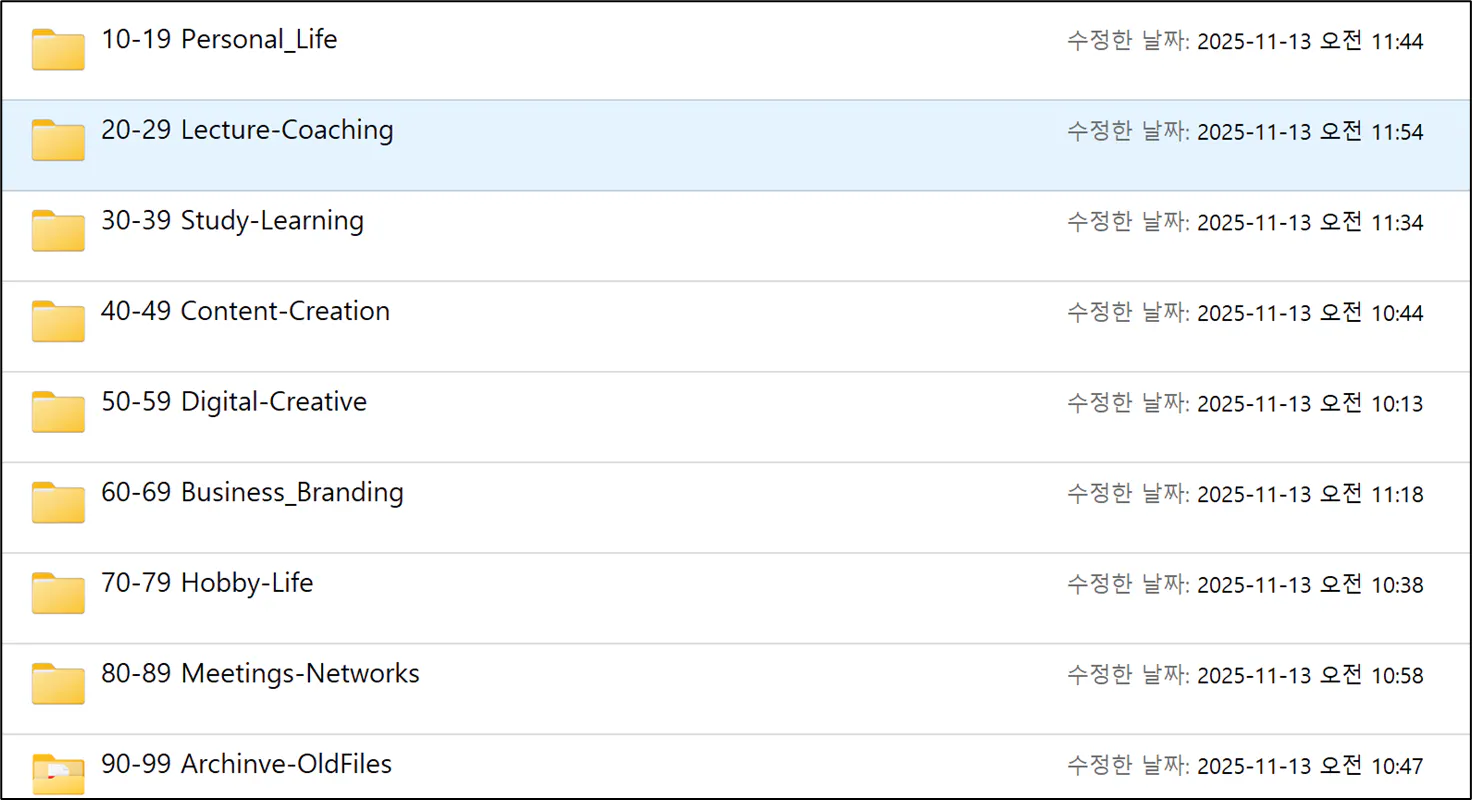Click the folder icon for 10-19 Personal_Life
The image size is (1472, 800).
point(58,50)
